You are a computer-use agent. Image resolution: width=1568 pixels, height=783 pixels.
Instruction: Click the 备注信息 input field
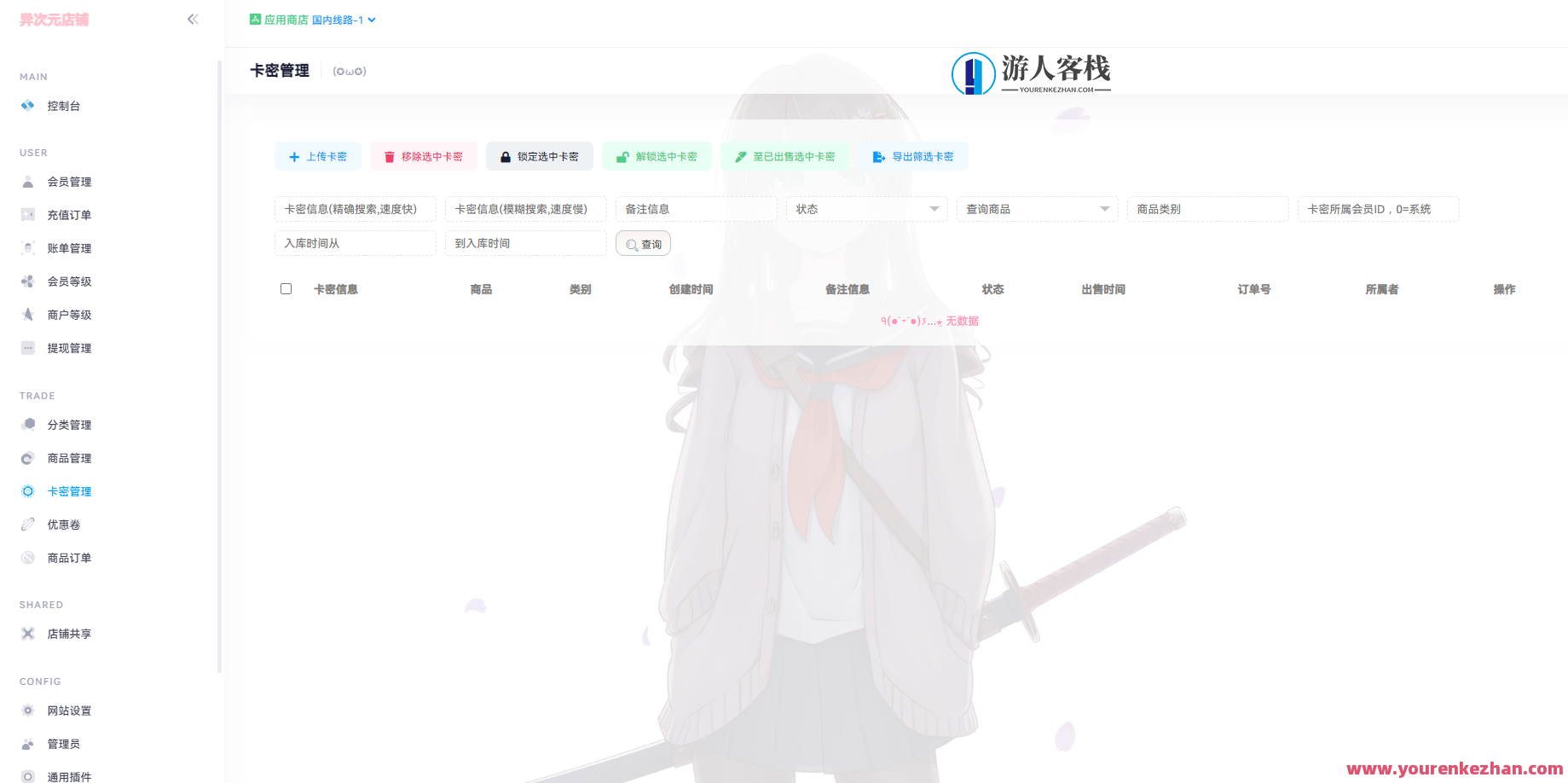(696, 209)
